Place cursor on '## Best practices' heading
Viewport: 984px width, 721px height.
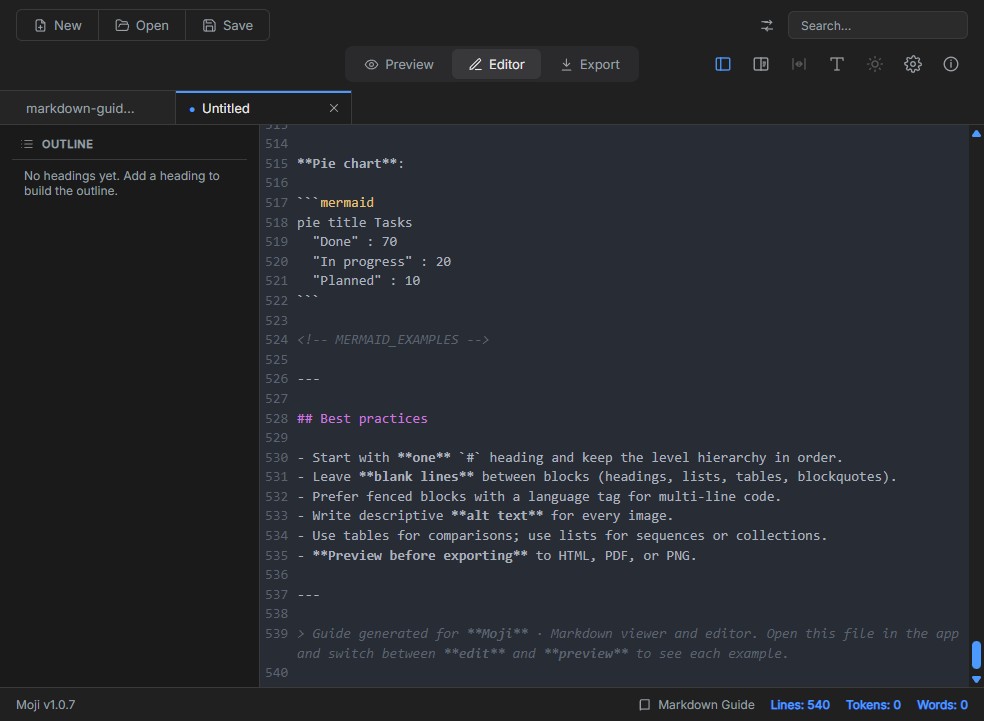362,418
